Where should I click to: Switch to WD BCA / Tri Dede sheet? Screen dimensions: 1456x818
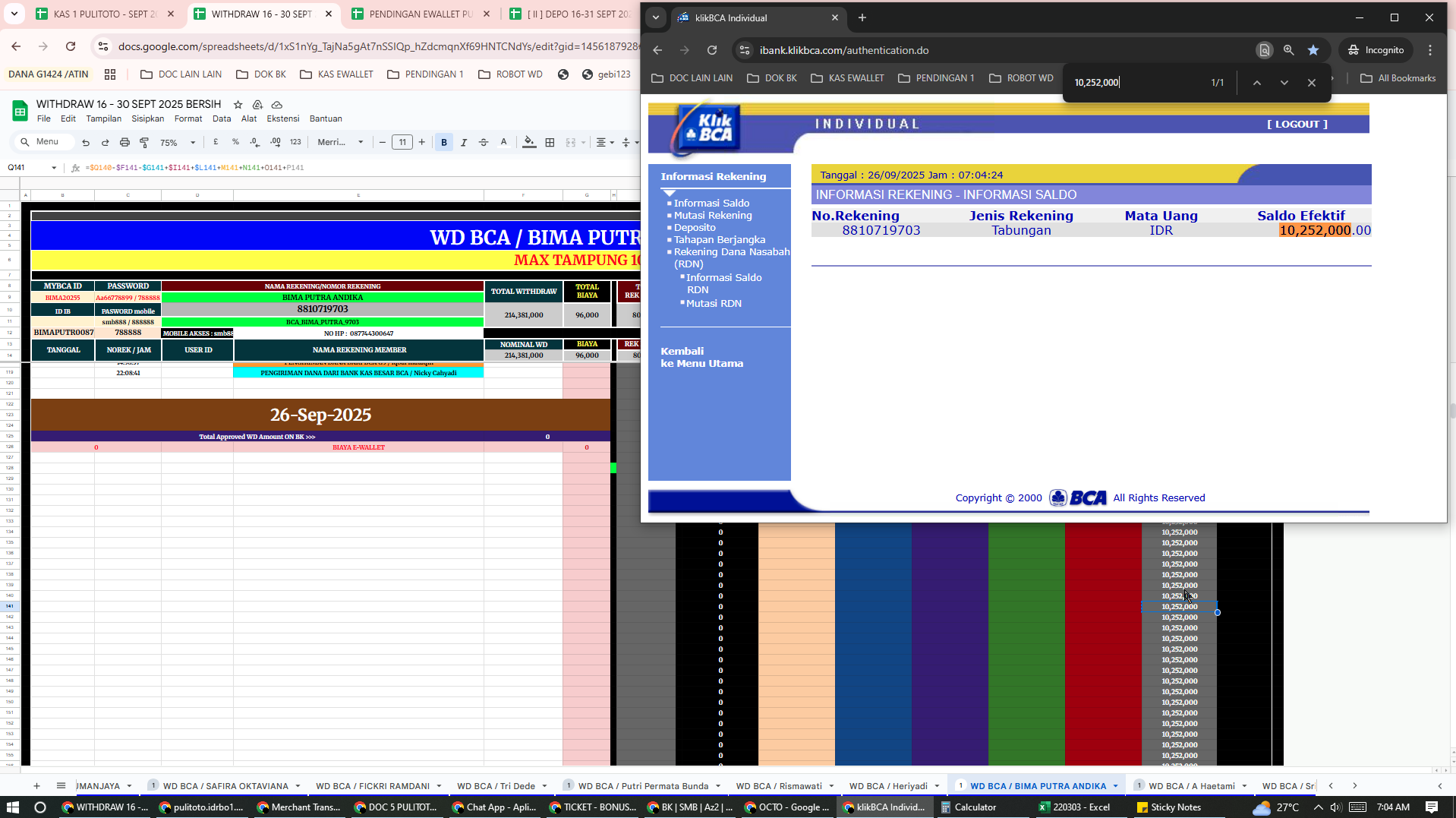point(496,786)
